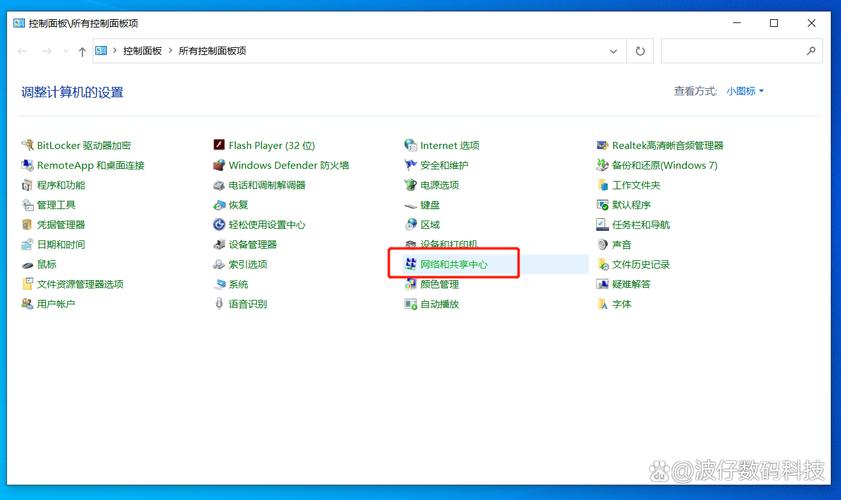Open the 用户帐户 icon
841x500 pixels.
tap(27, 304)
